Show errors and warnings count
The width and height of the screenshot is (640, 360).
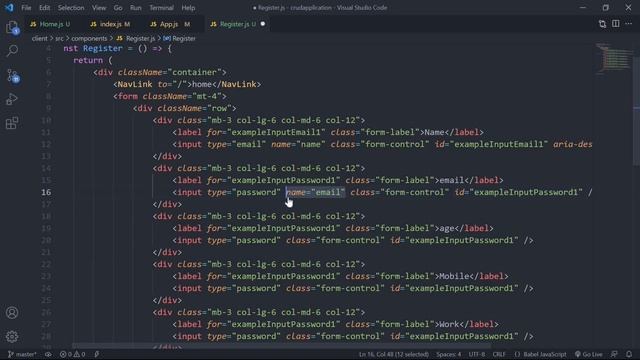click(x=73, y=354)
